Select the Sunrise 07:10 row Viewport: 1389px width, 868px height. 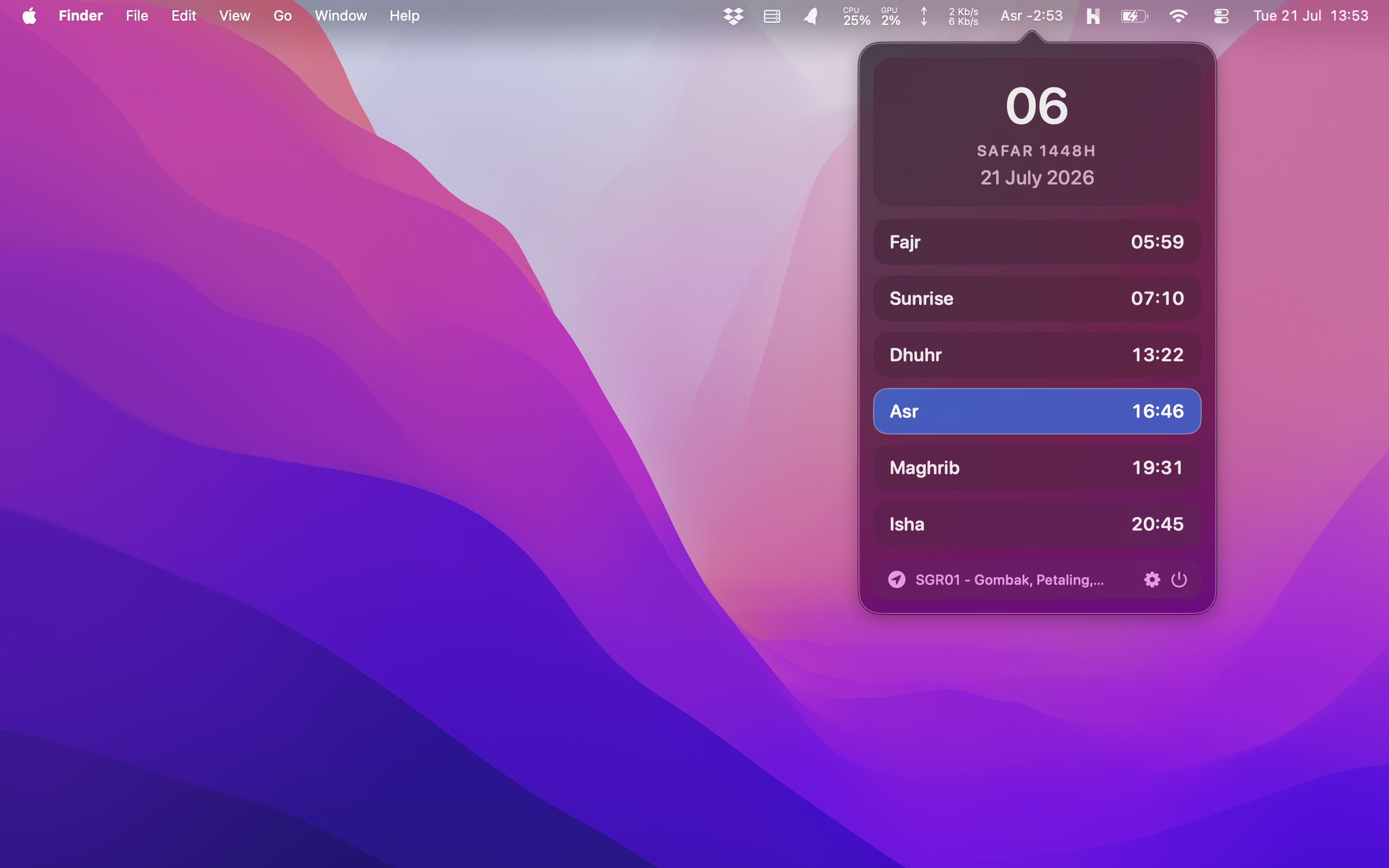coord(1036,298)
